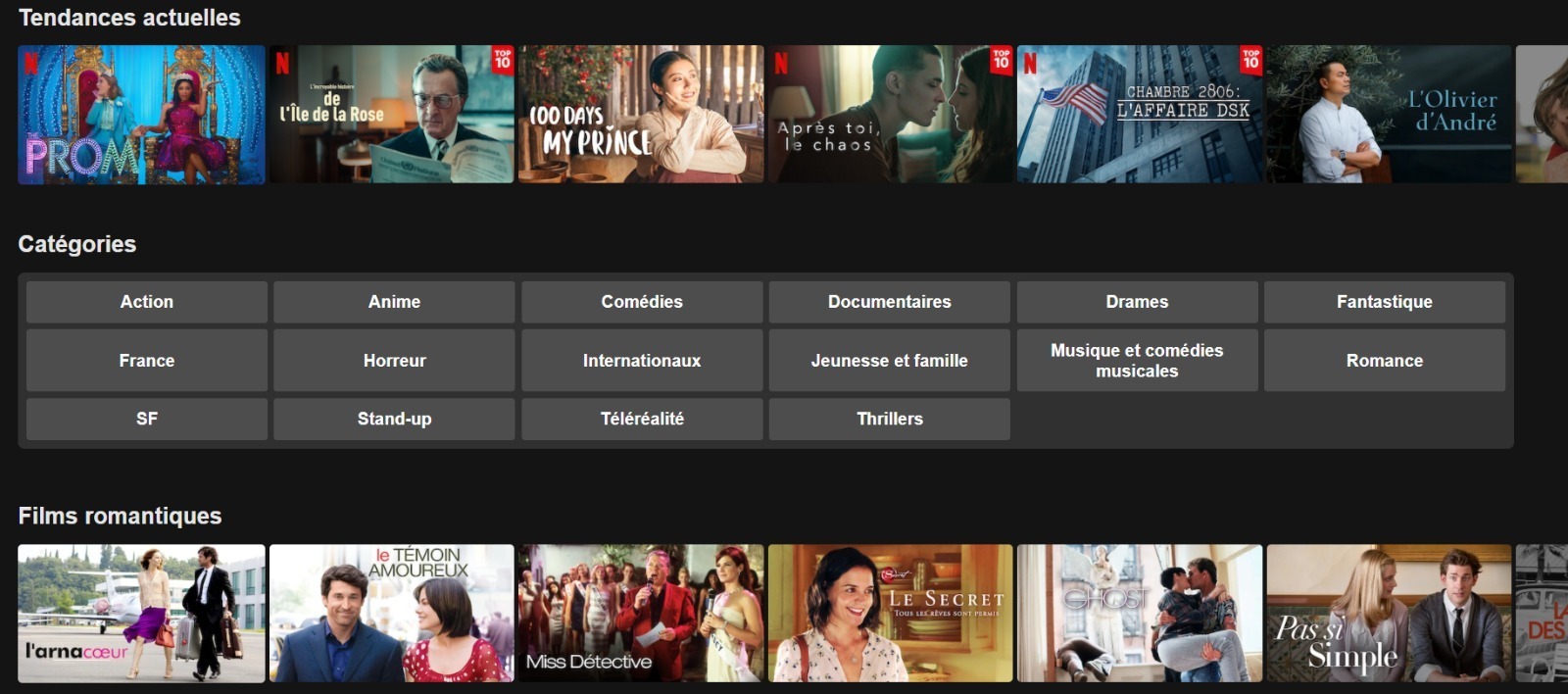The height and width of the screenshot is (694, 1568).
Task: Open The Prom movie thumbnail
Action: (x=141, y=115)
